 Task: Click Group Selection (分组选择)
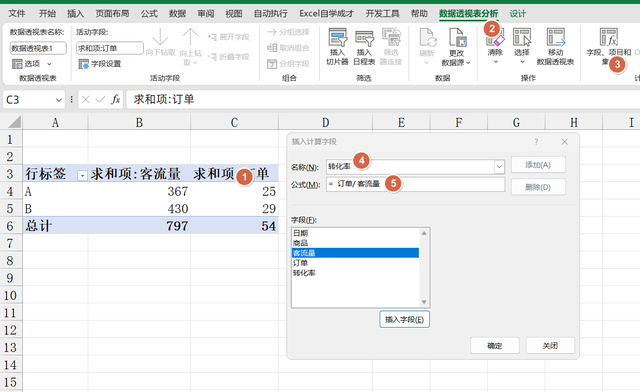(x=289, y=32)
